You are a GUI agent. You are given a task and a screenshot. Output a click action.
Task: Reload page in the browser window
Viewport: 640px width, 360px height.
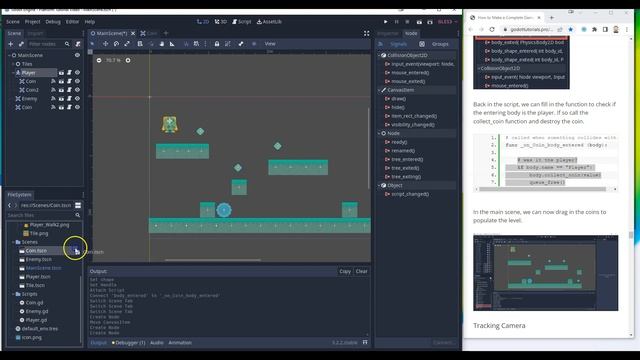pos(492,29)
